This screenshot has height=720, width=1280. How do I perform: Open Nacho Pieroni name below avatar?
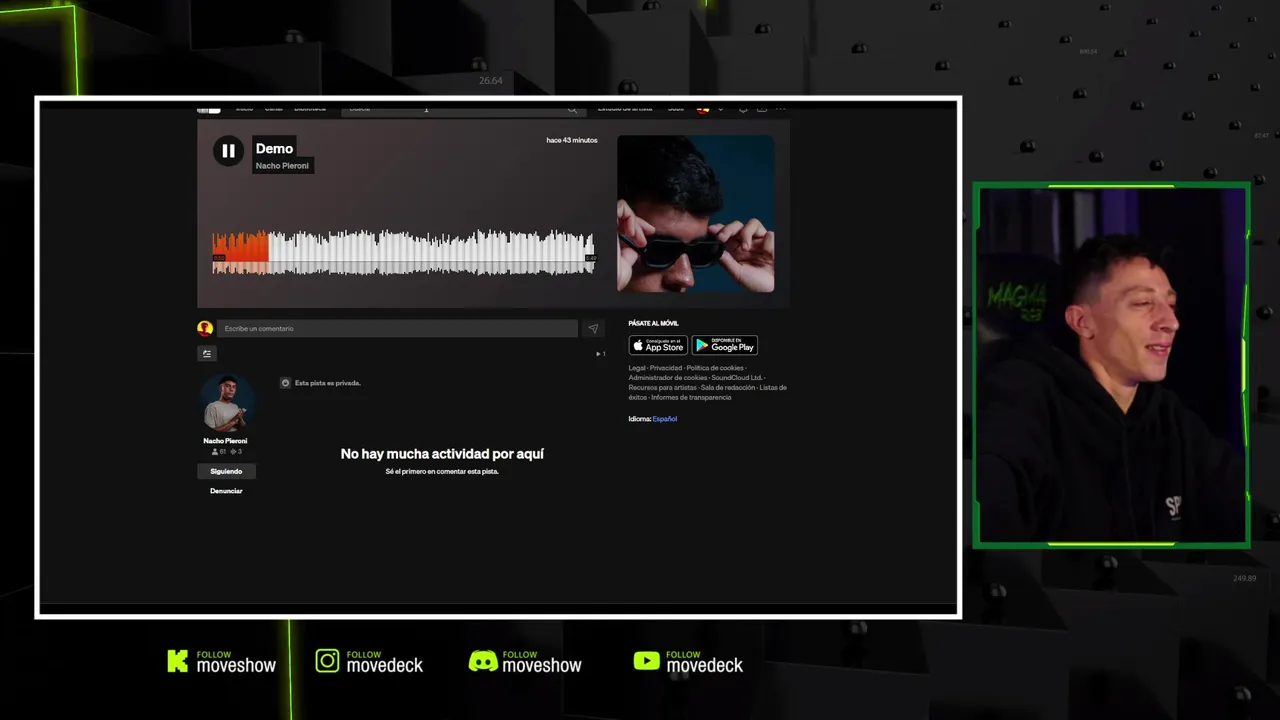coord(225,441)
